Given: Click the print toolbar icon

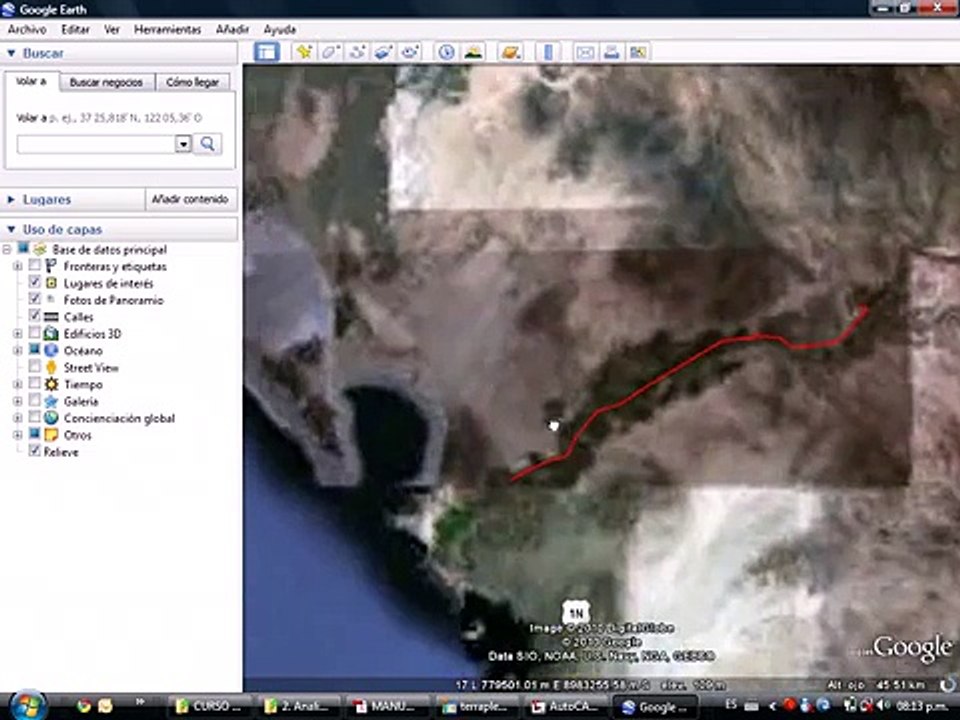Looking at the screenshot, I should point(612,52).
